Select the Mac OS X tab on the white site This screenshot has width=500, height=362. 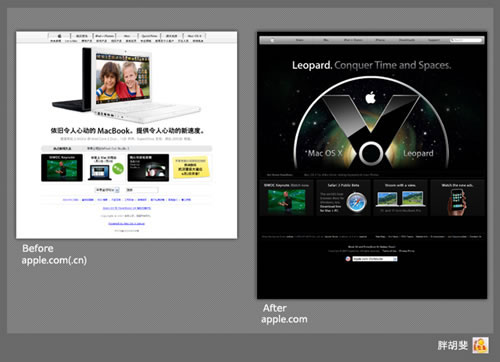point(194,36)
